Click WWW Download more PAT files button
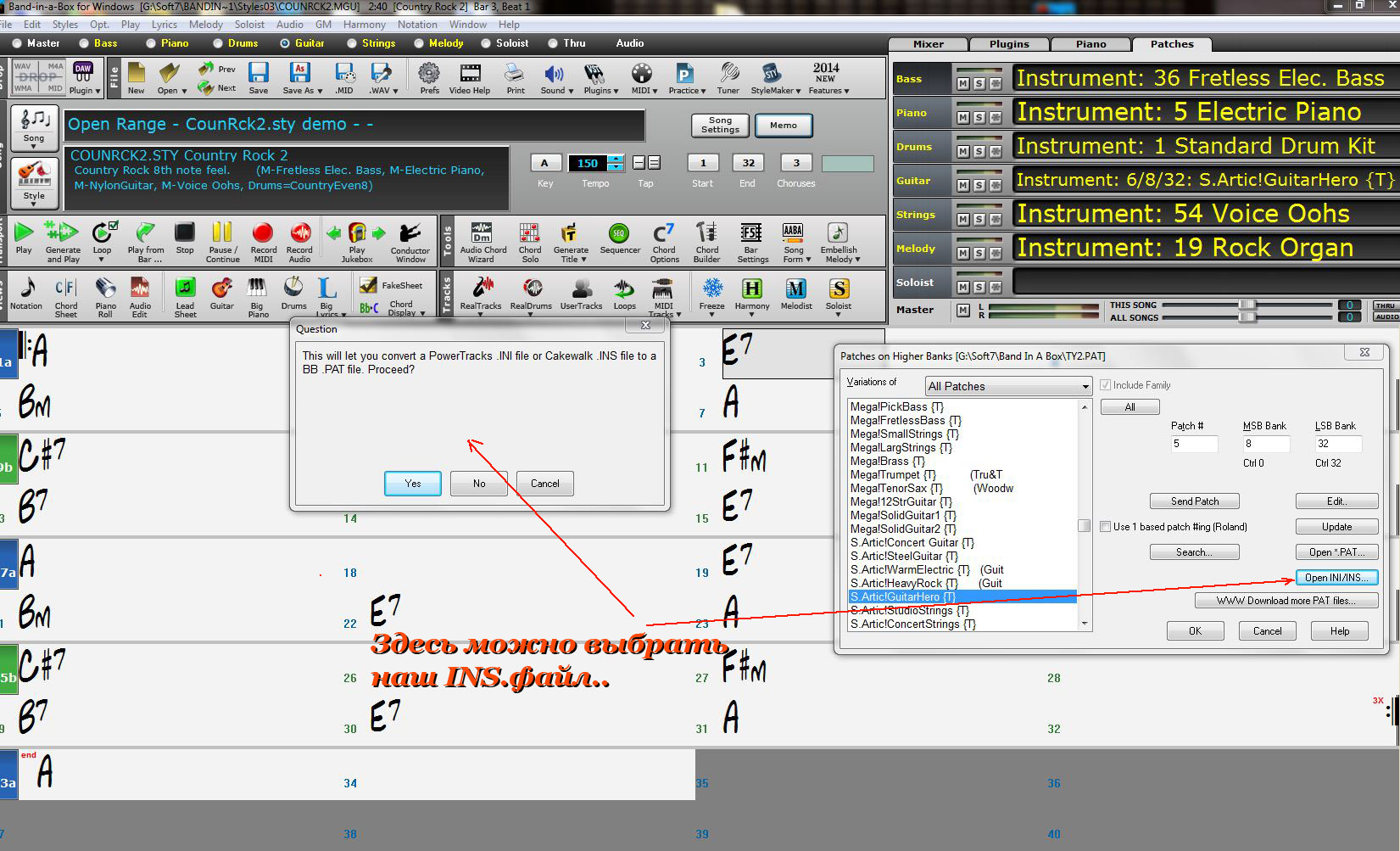 click(1286, 601)
